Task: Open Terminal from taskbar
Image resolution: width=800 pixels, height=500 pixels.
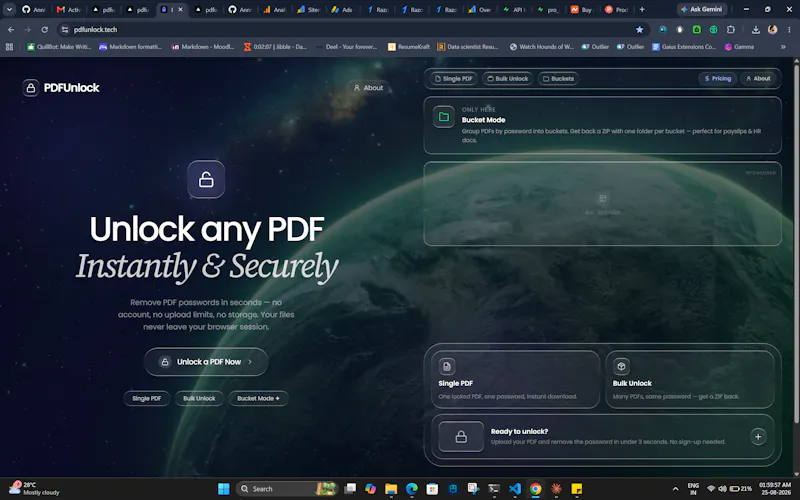Action: coord(494,489)
